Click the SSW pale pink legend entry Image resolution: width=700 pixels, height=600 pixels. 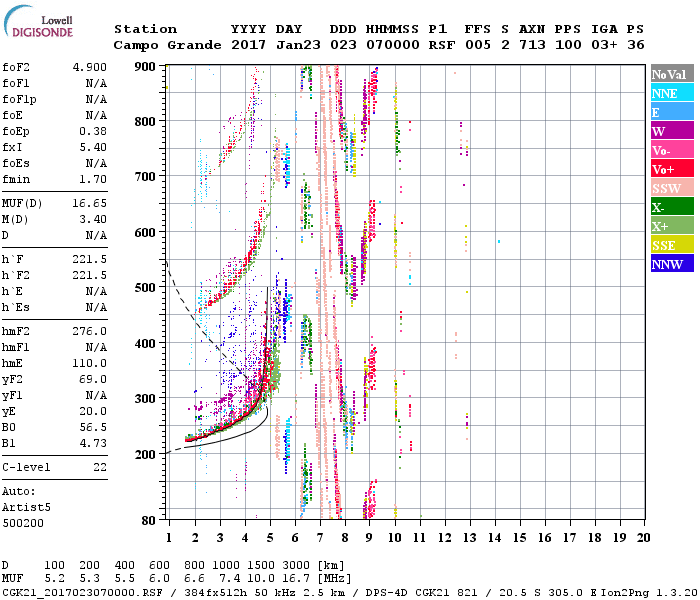pyautogui.click(x=671, y=188)
